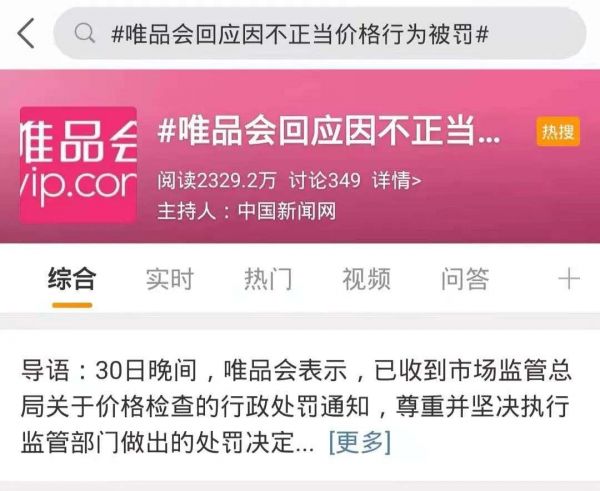Click the 热搜 orange badge

tap(558, 132)
